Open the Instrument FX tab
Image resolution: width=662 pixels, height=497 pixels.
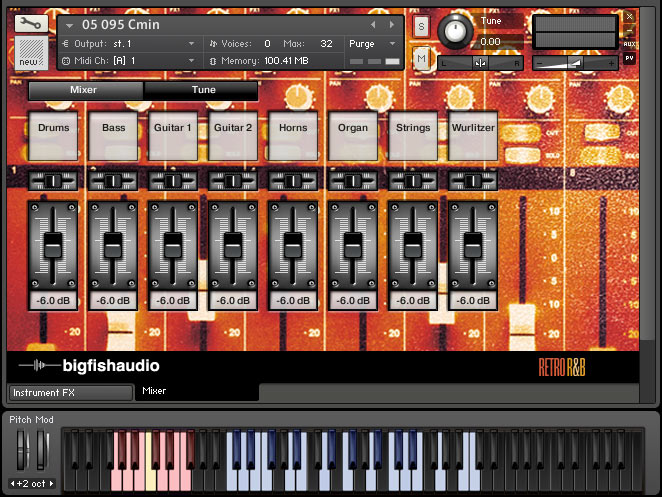pyautogui.click(x=71, y=393)
